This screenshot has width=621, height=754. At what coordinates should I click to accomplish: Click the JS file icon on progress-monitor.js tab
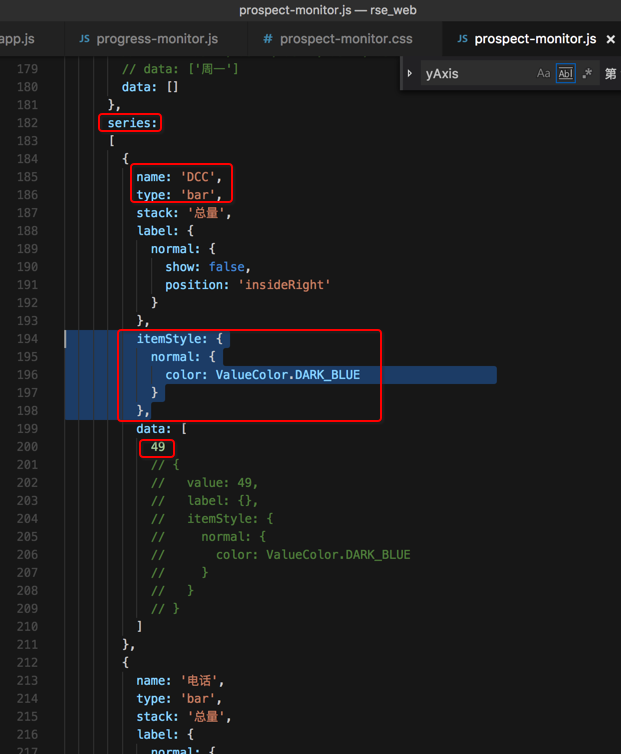(x=85, y=39)
